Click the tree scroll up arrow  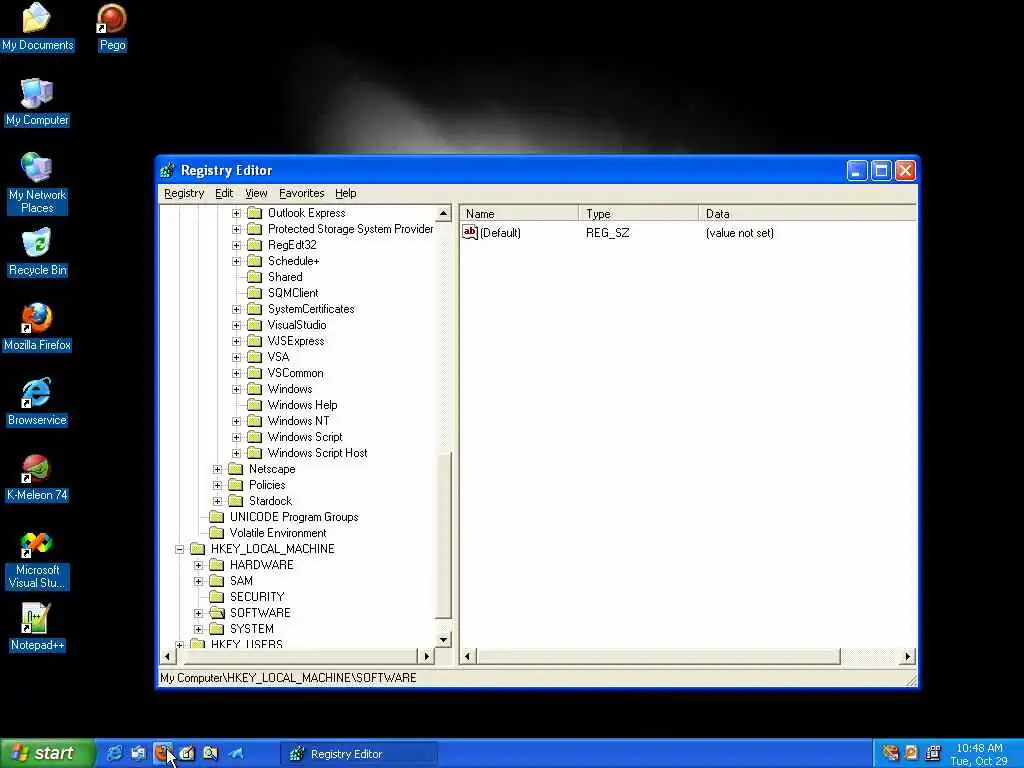tap(443, 214)
